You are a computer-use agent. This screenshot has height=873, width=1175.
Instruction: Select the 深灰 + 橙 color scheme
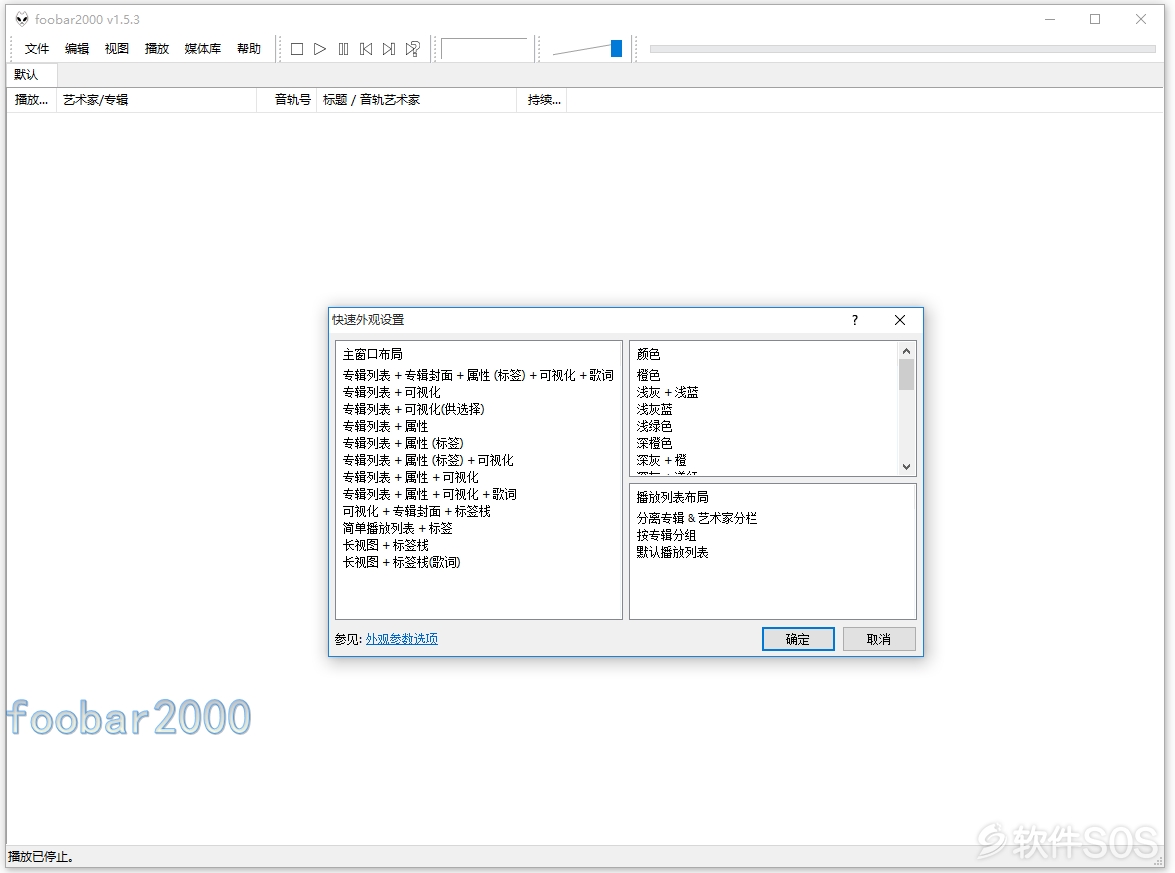click(661, 460)
